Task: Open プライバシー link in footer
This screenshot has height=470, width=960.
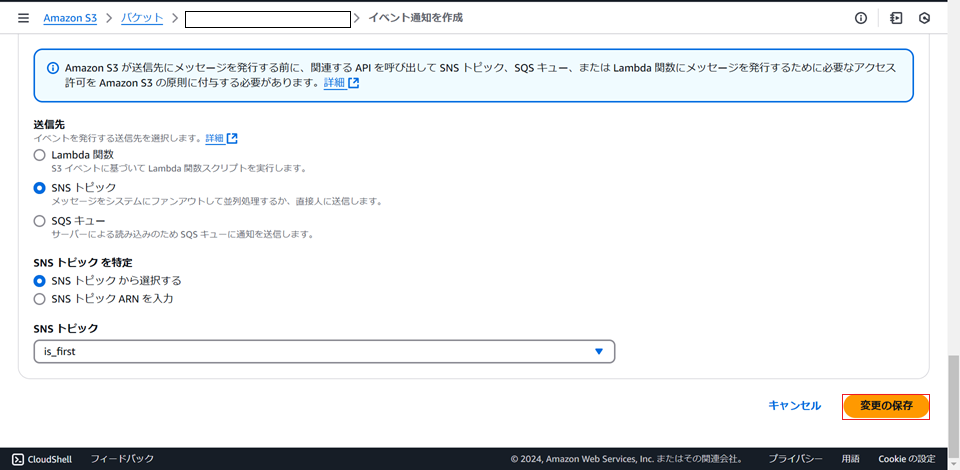Action: [795, 458]
